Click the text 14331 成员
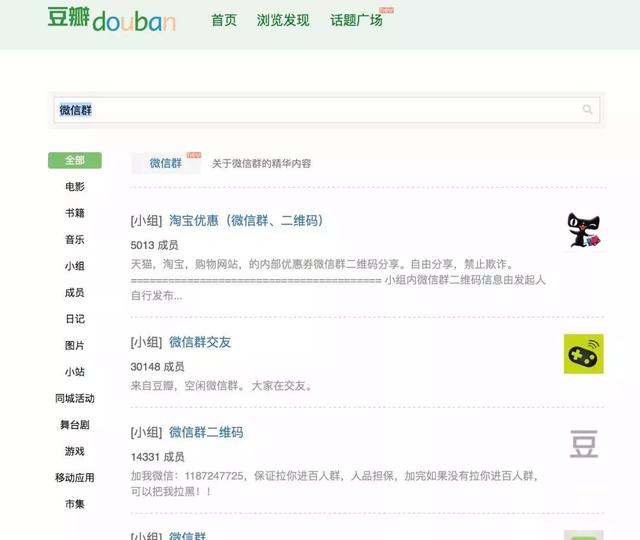Viewport: 640px width, 540px height. (x=157, y=457)
